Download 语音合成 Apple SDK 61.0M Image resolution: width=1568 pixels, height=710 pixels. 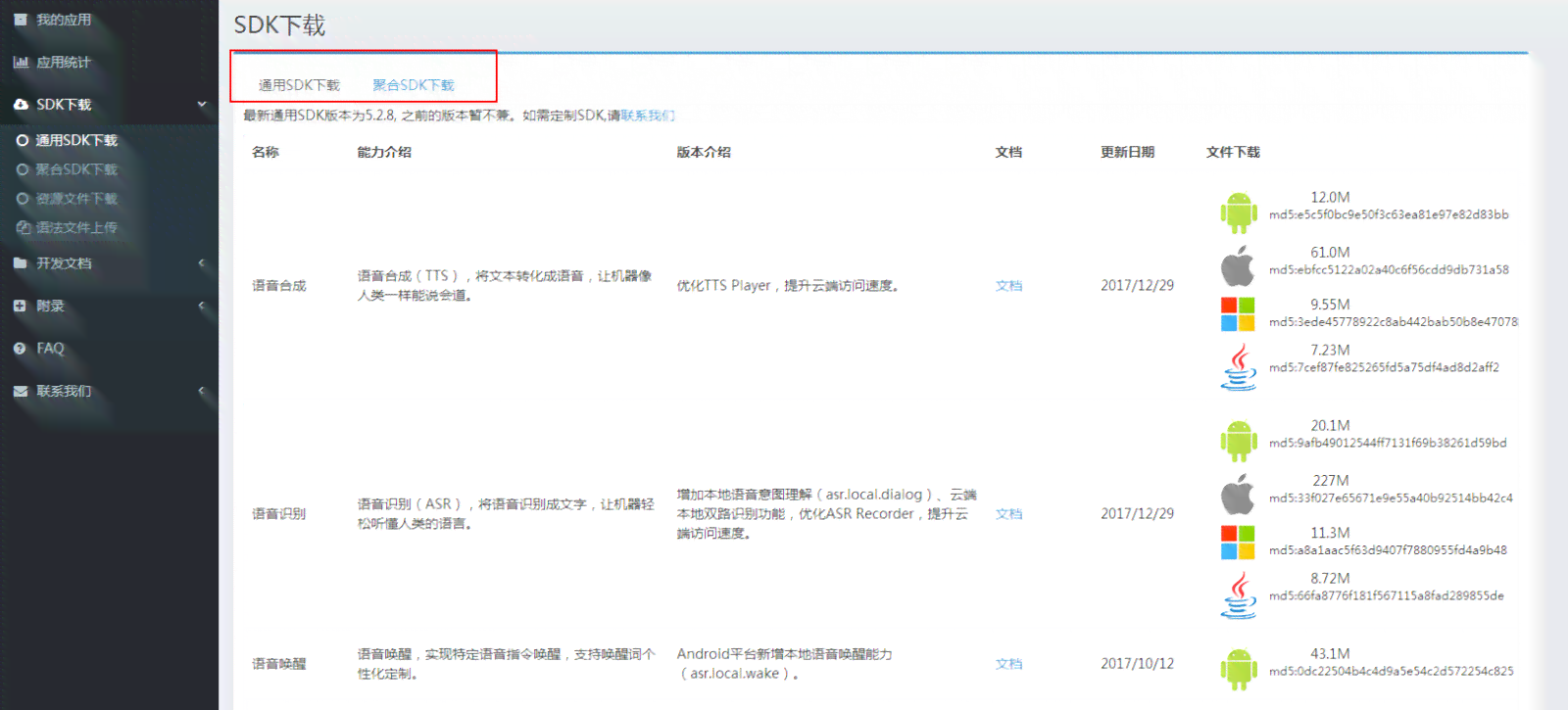pyautogui.click(x=1238, y=265)
